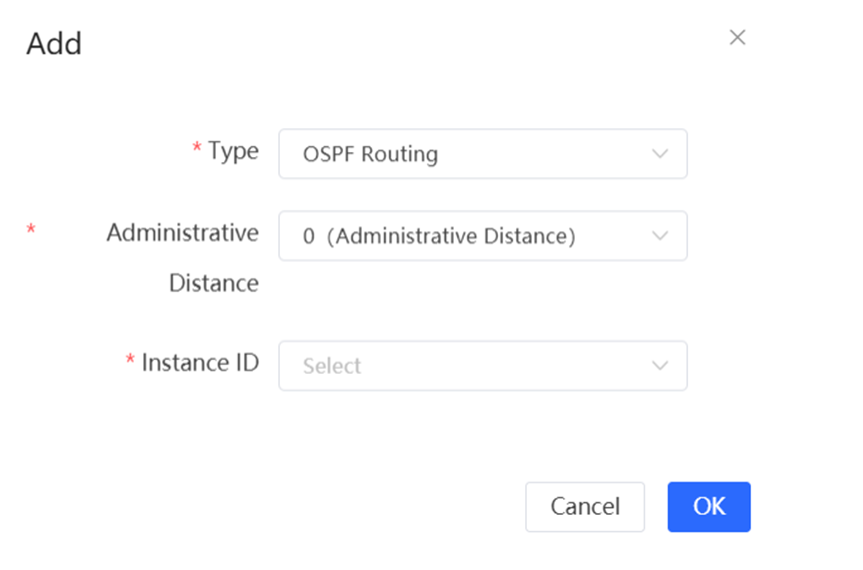
Task: Click the Add dialog title
Action: click(54, 44)
